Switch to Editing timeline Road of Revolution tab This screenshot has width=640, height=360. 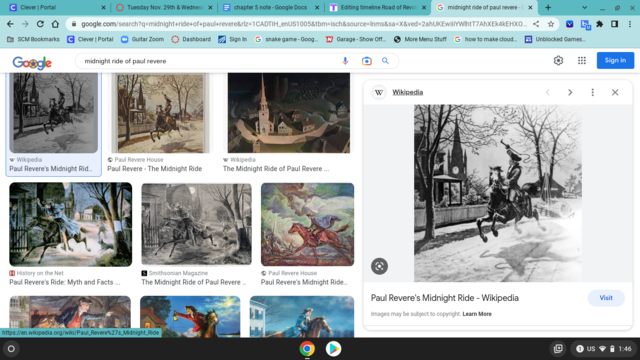(x=378, y=7)
